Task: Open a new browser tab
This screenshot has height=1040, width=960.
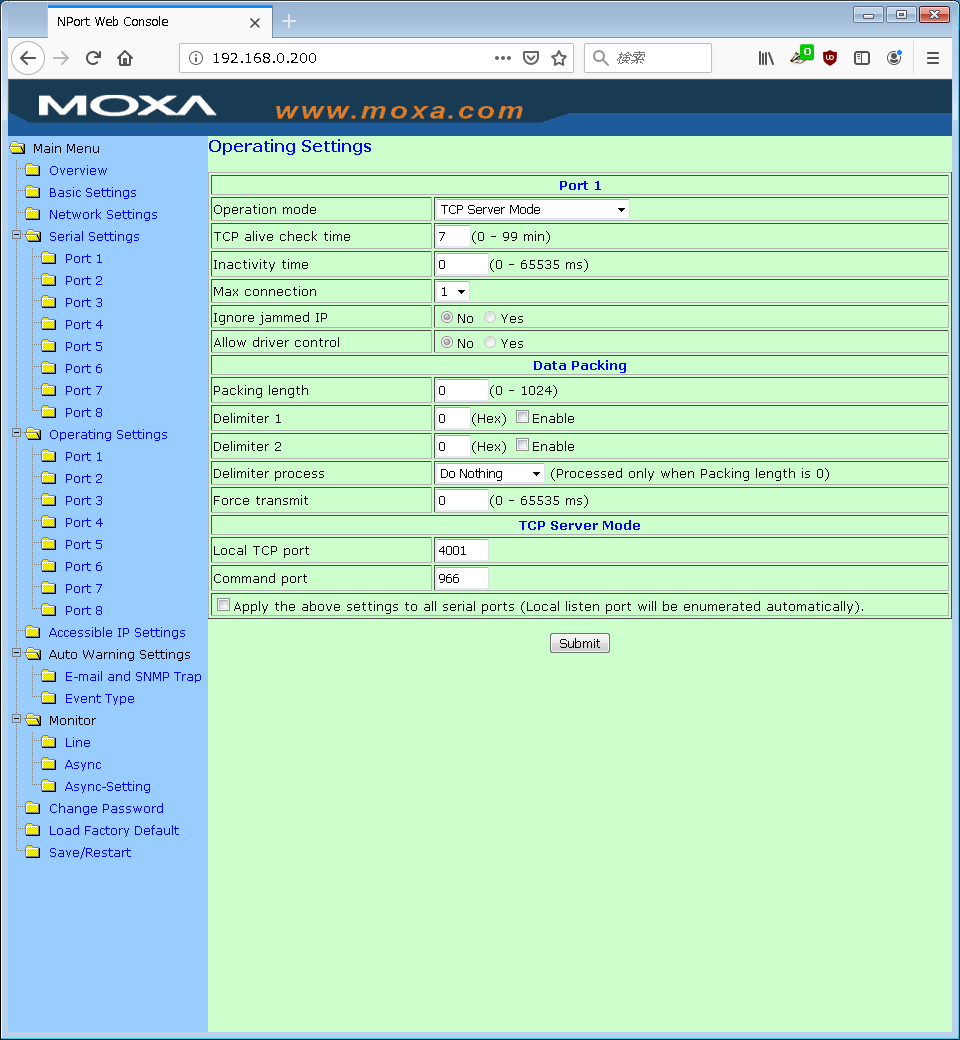Action: point(289,21)
